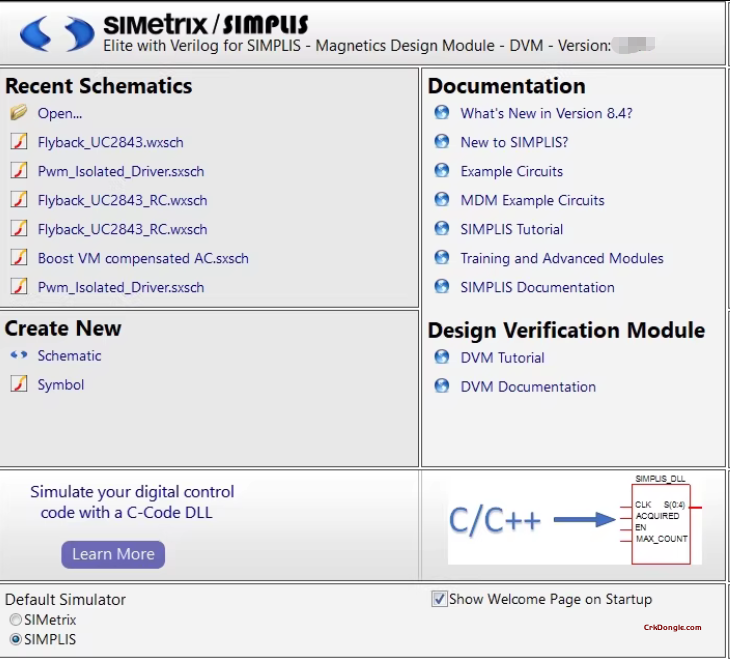Click the icon beside Symbol under Create New

pyautogui.click(x=19, y=384)
